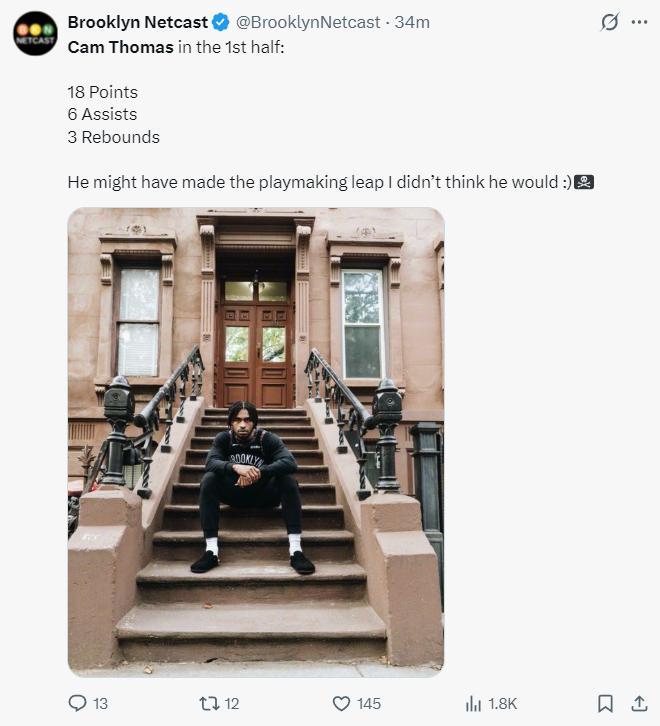Screen dimensions: 660x726
Task: Click the reply speech bubble icon
Action: (x=77, y=704)
